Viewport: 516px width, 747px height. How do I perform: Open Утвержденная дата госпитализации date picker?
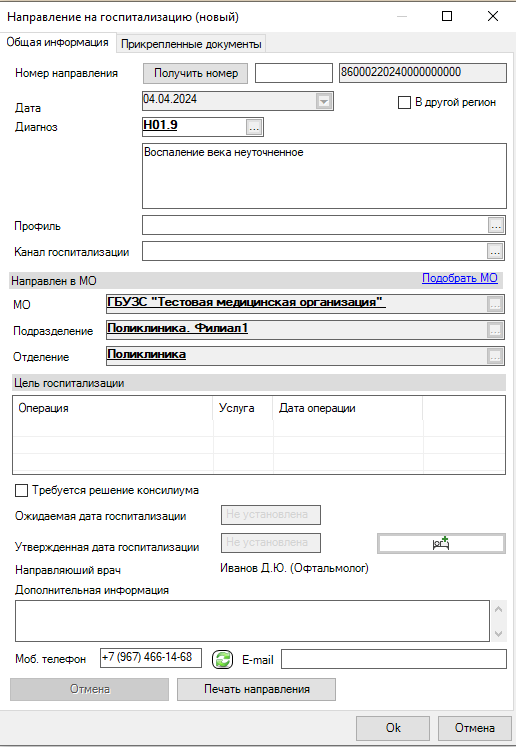[x=271, y=543]
